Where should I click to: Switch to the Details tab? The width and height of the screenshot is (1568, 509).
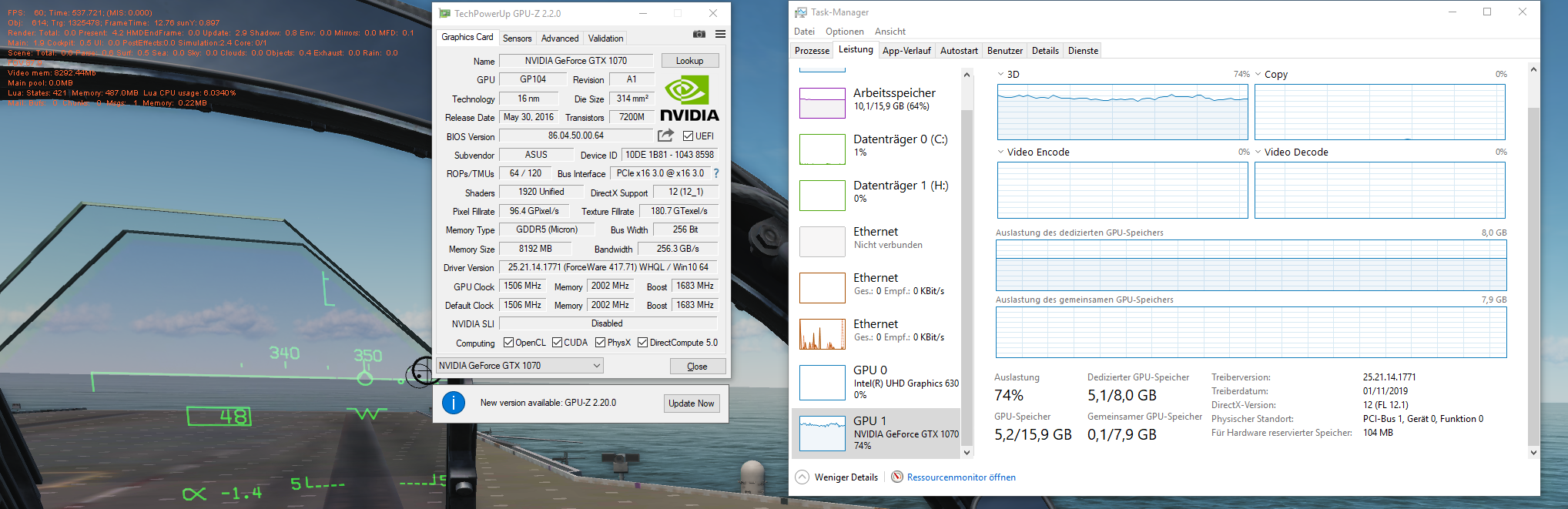(x=1045, y=51)
